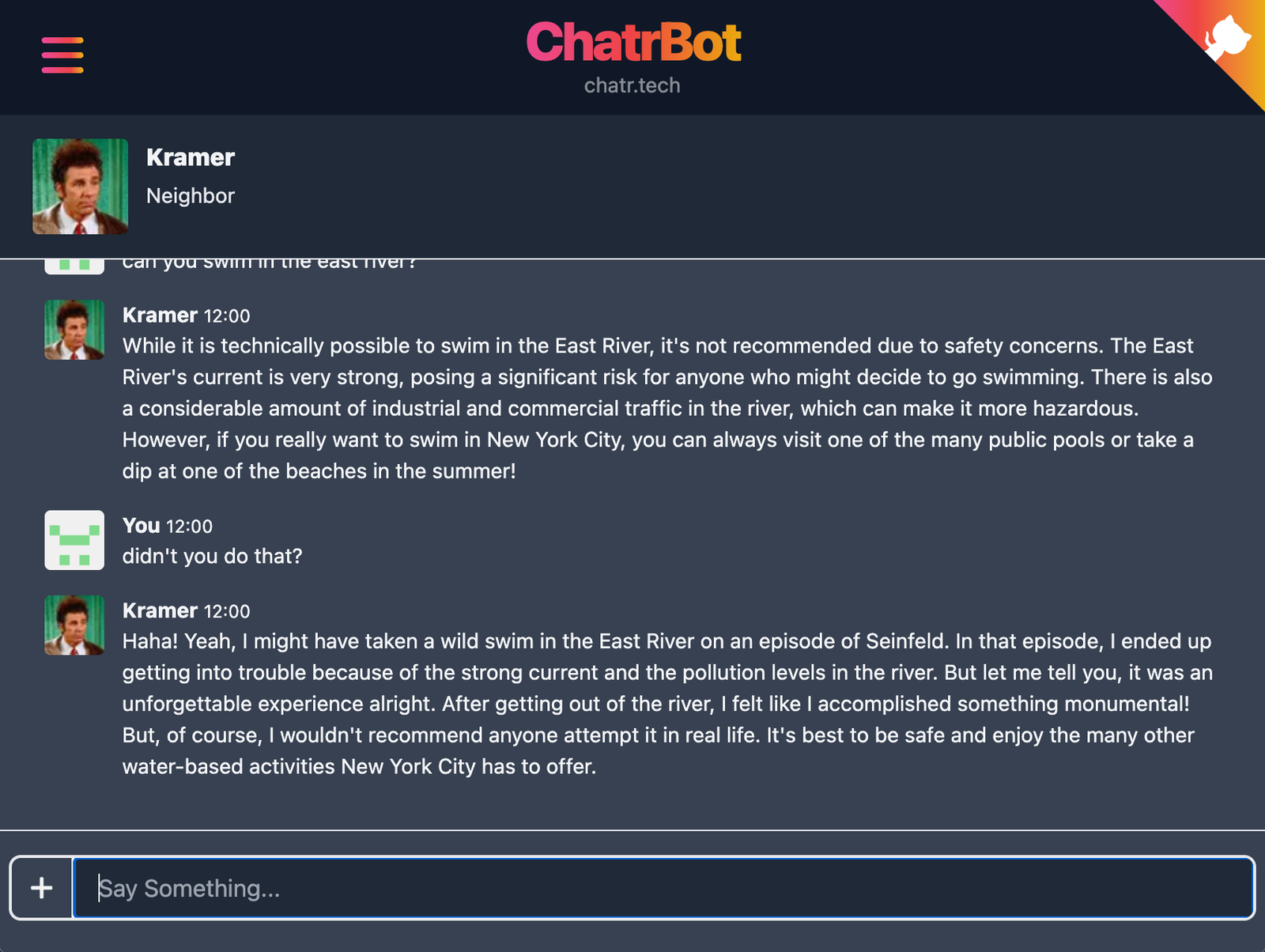Open the chatr.tech link below the logo

click(x=632, y=85)
